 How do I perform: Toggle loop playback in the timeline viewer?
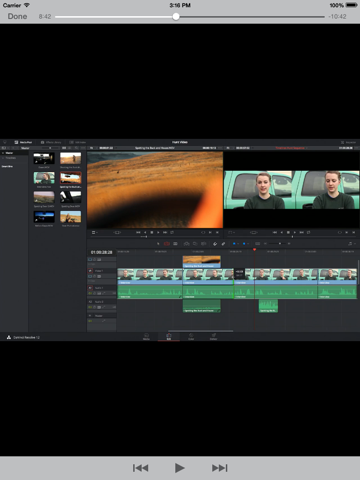[308, 232]
